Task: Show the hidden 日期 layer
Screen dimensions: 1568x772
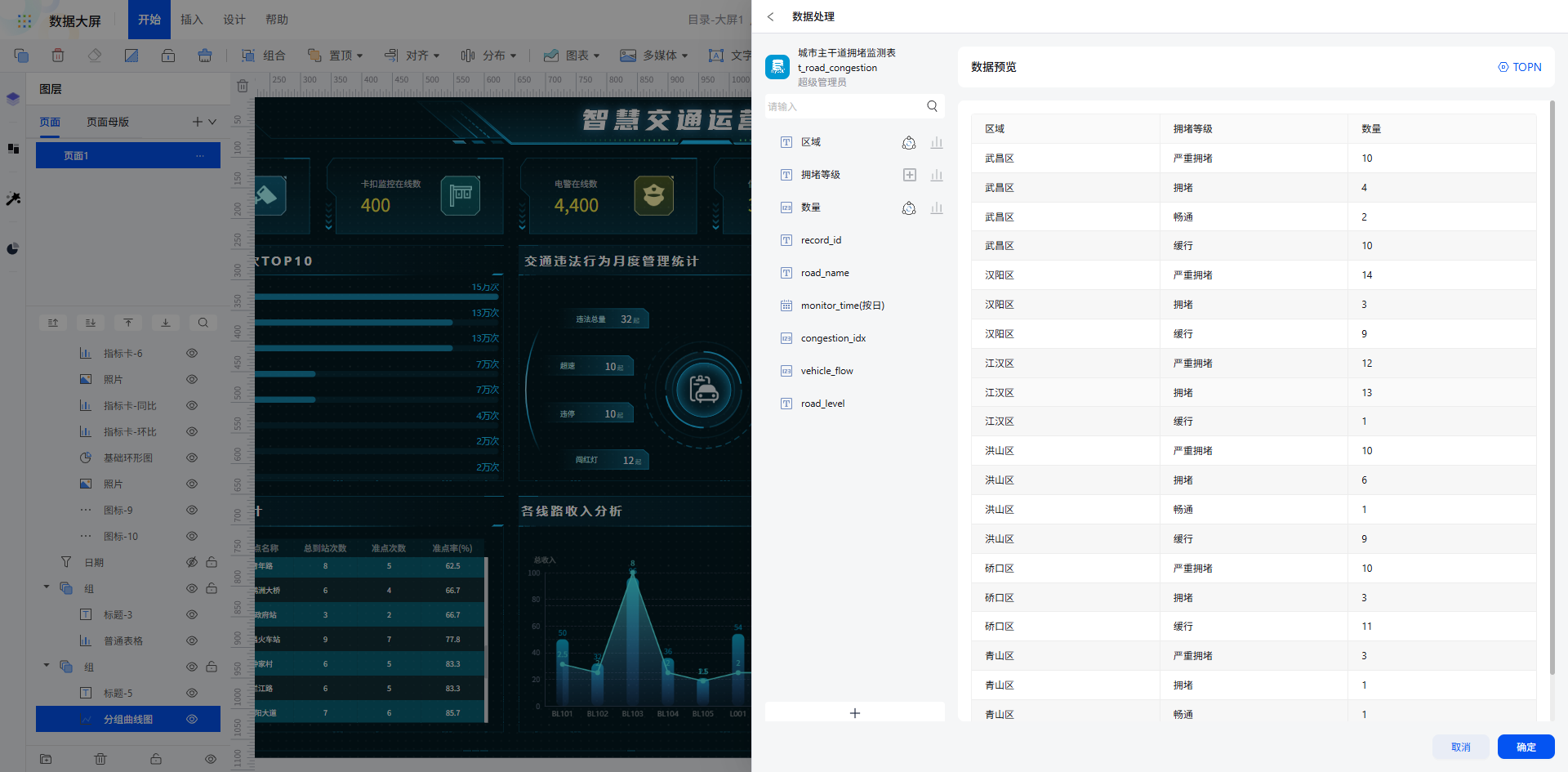Action: (x=192, y=563)
